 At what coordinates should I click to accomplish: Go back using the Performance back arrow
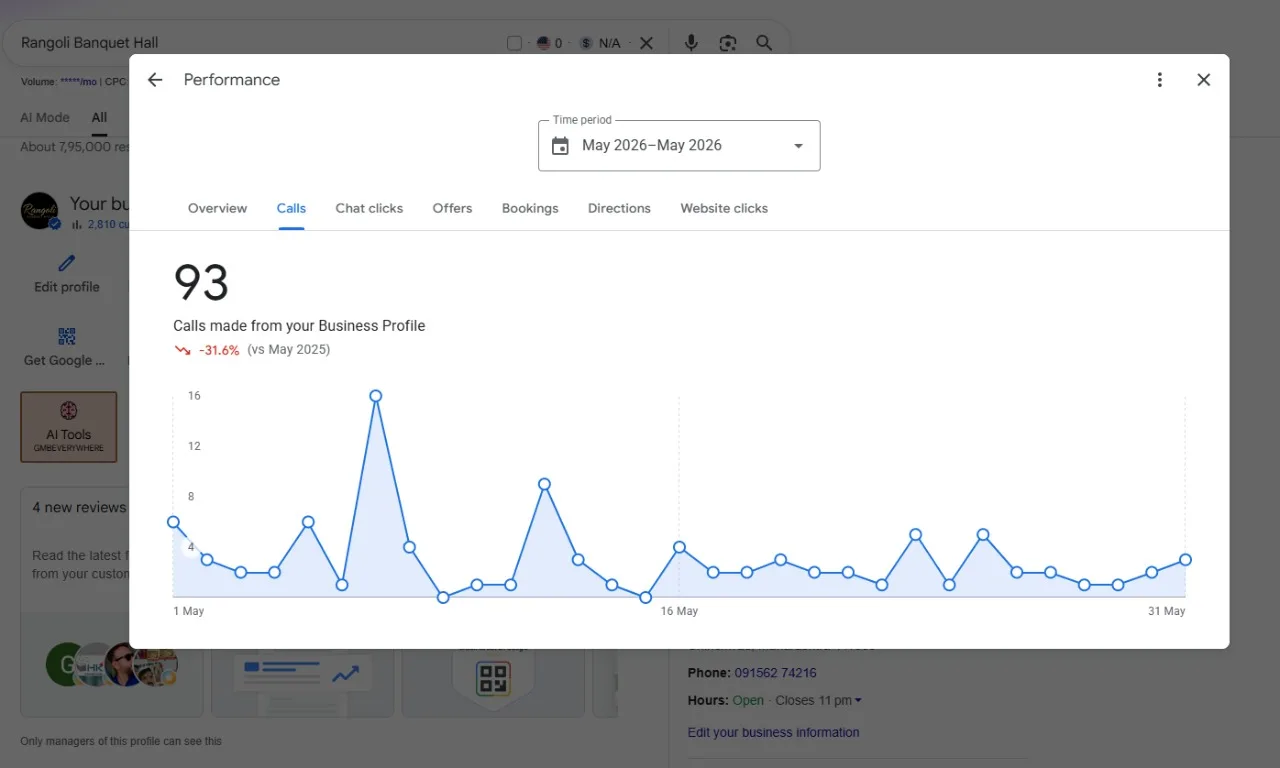pyautogui.click(x=155, y=80)
